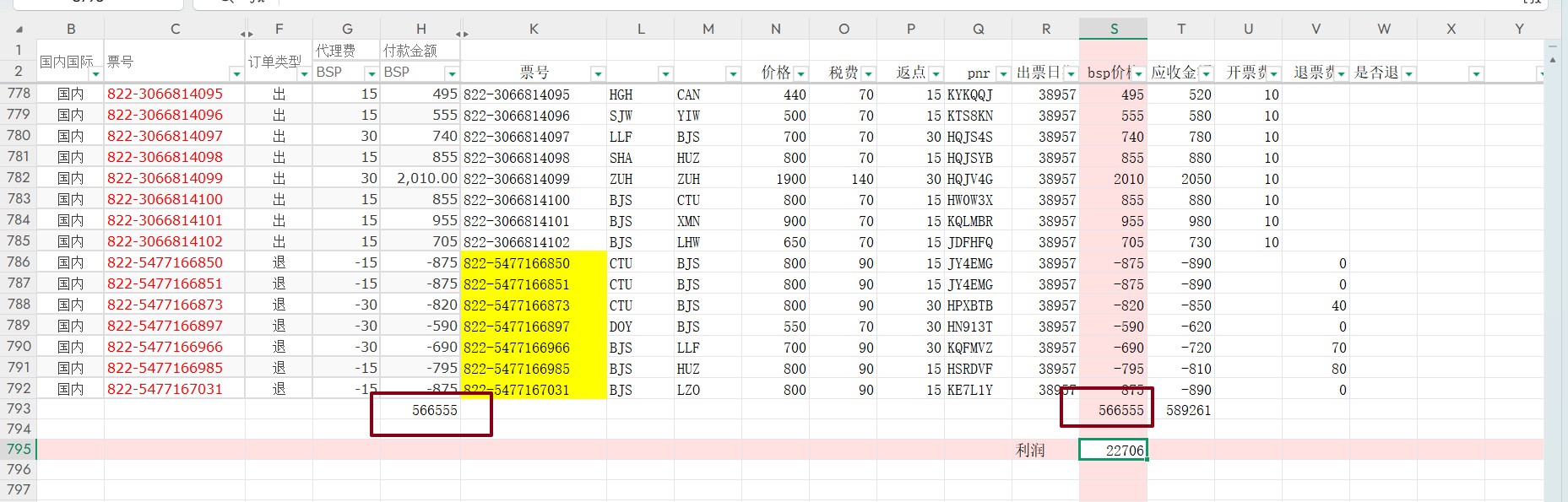Open the 是否退 filter dropdown
1568x502 pixels.
coord(1408,74)
